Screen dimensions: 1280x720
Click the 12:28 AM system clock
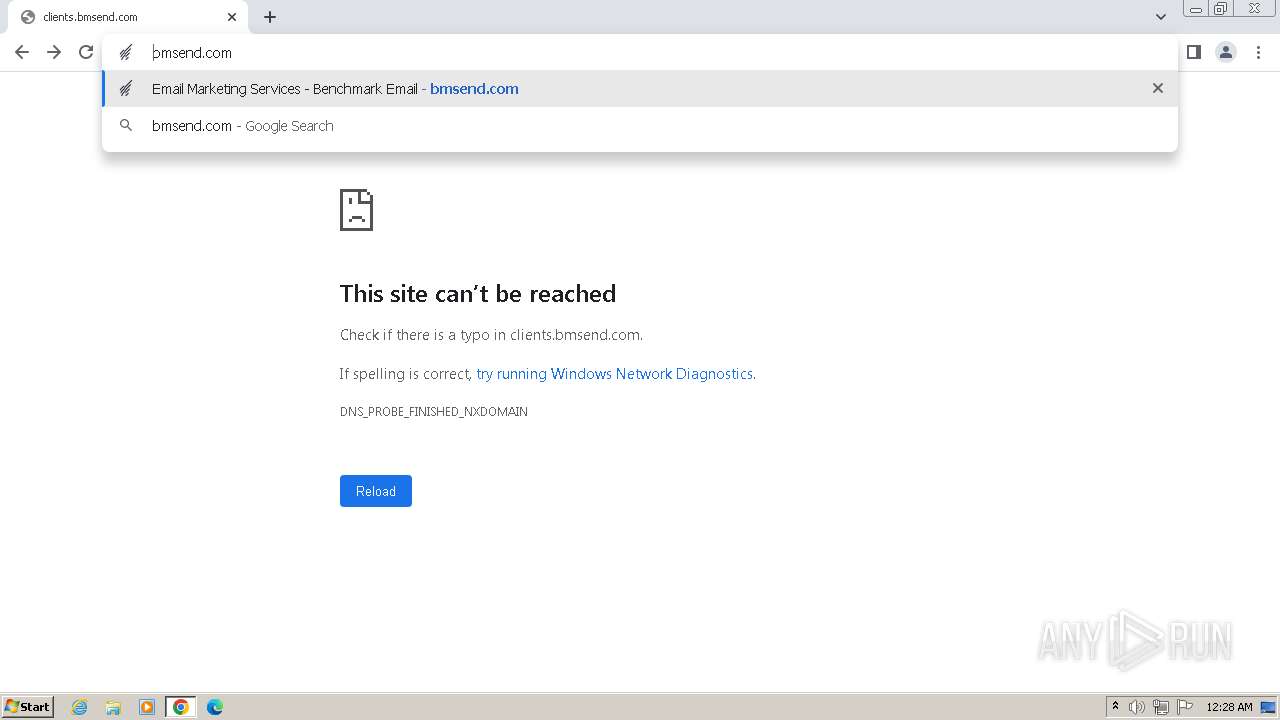[1229, 707]
